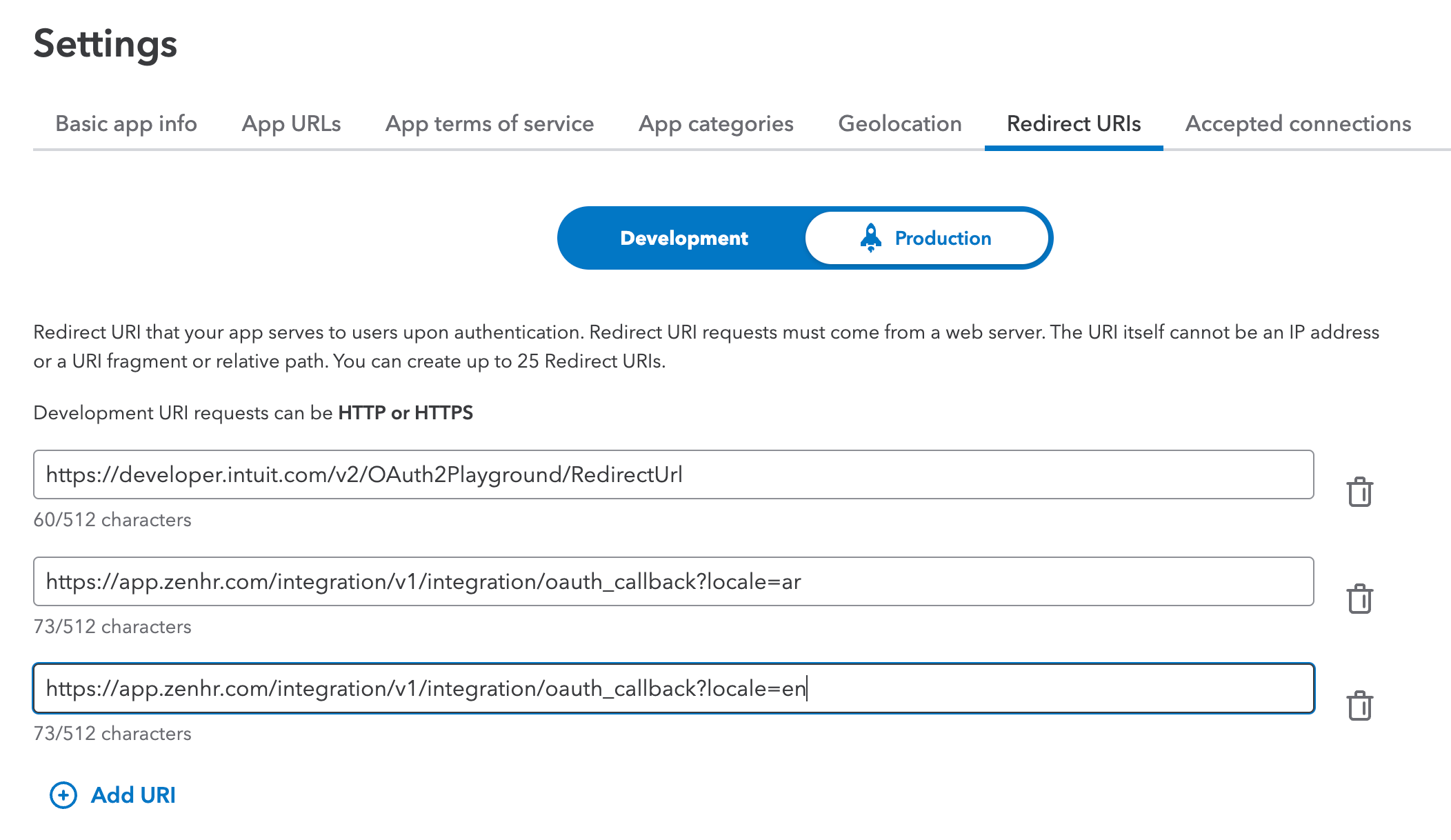
Task: Click the rocket icon on Production
Action: point(871,238)
